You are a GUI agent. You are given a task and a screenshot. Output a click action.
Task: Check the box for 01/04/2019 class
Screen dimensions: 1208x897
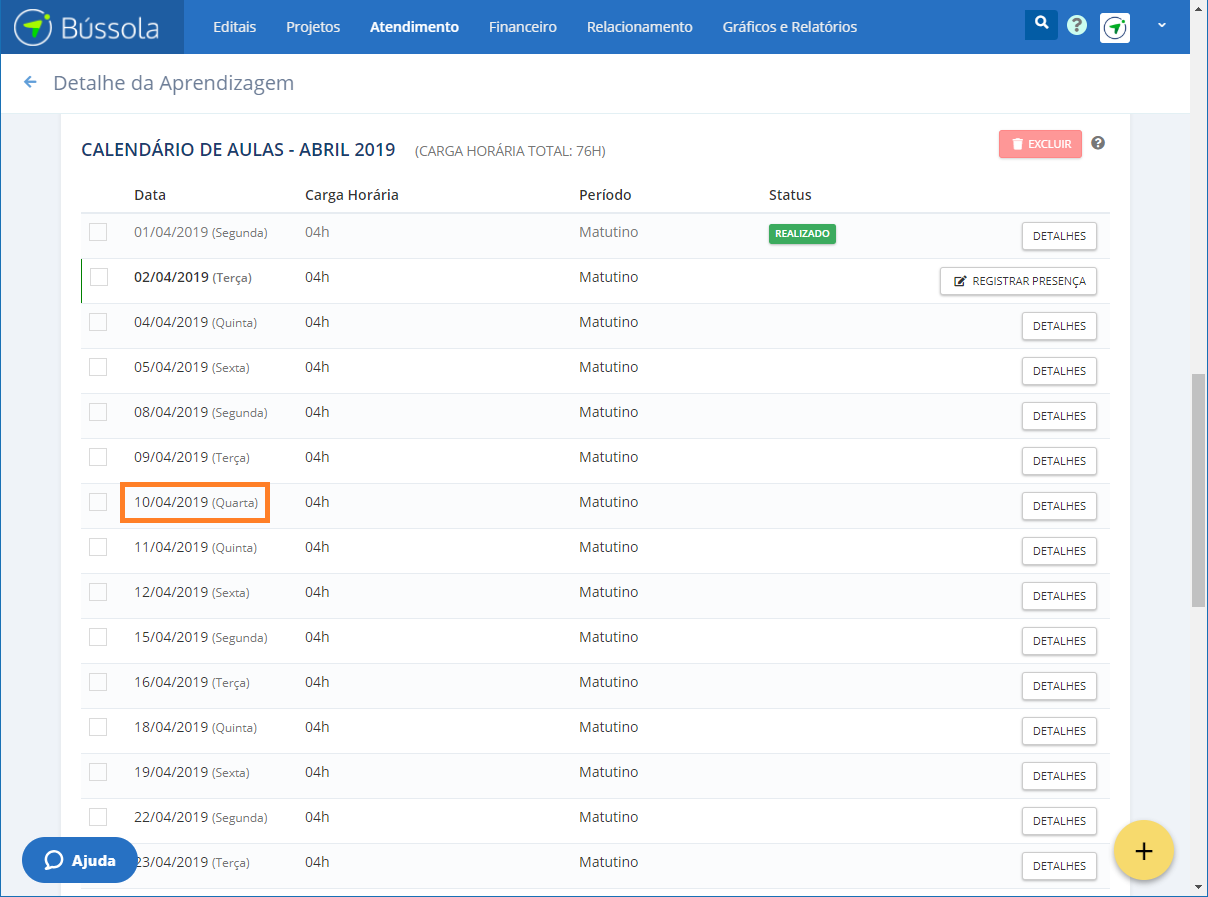pyautogui.click(x=98, y=232)
